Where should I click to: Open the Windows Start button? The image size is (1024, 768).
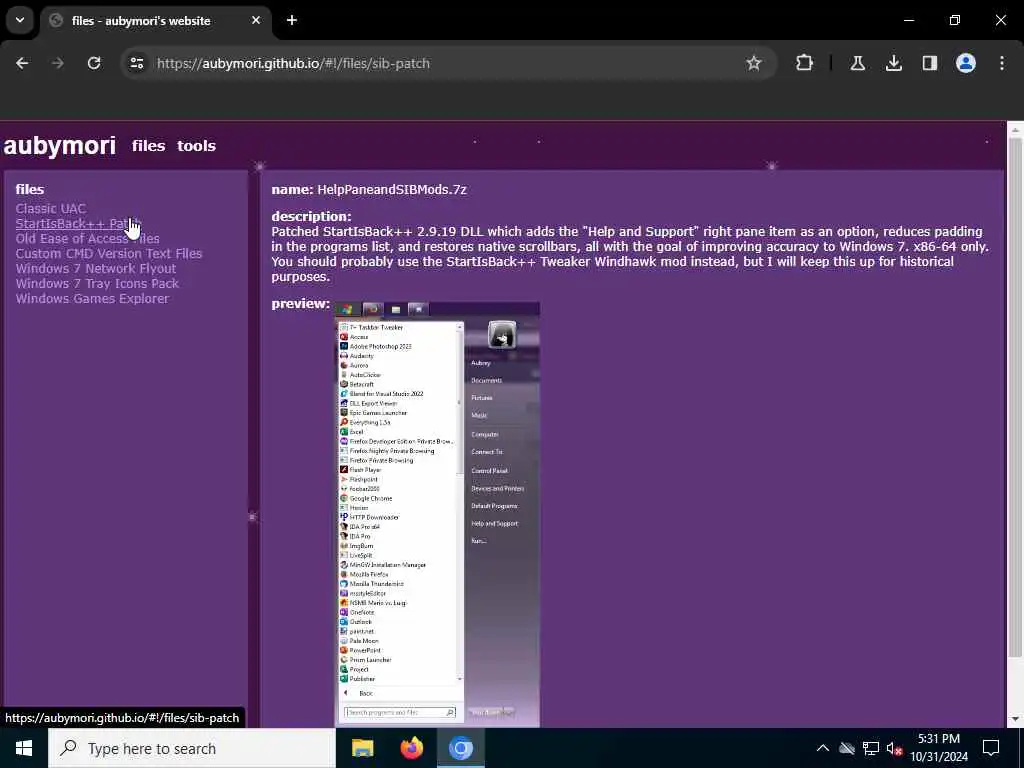tap(24, 748)
